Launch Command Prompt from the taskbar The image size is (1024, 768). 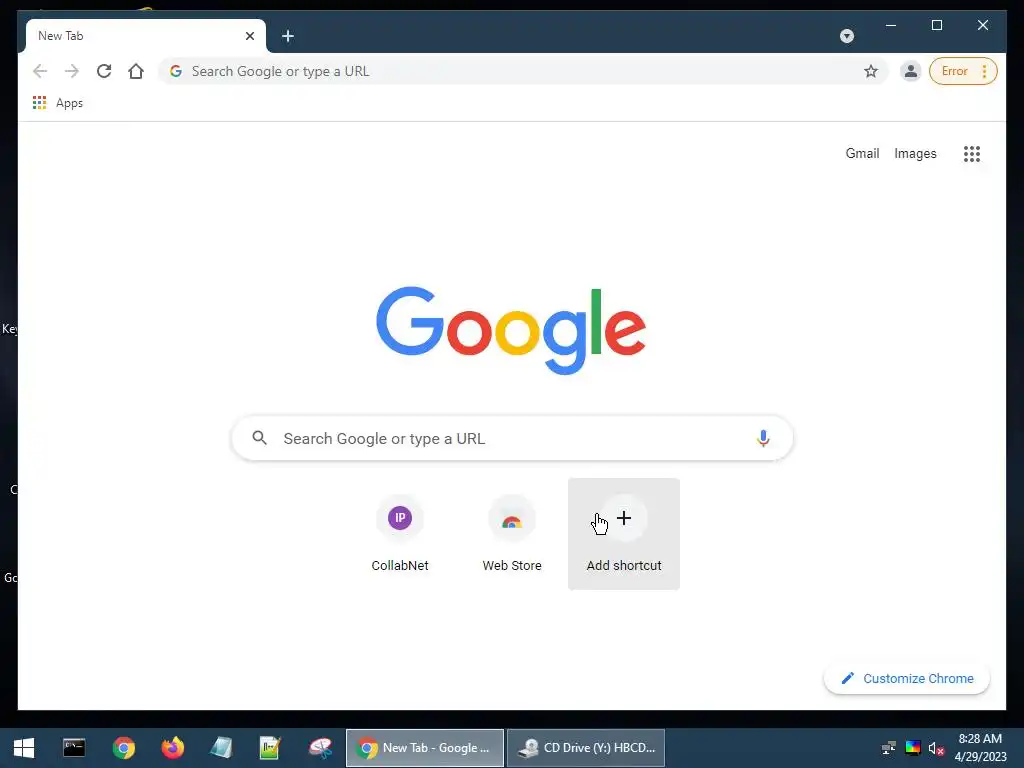tap(74, 748)
